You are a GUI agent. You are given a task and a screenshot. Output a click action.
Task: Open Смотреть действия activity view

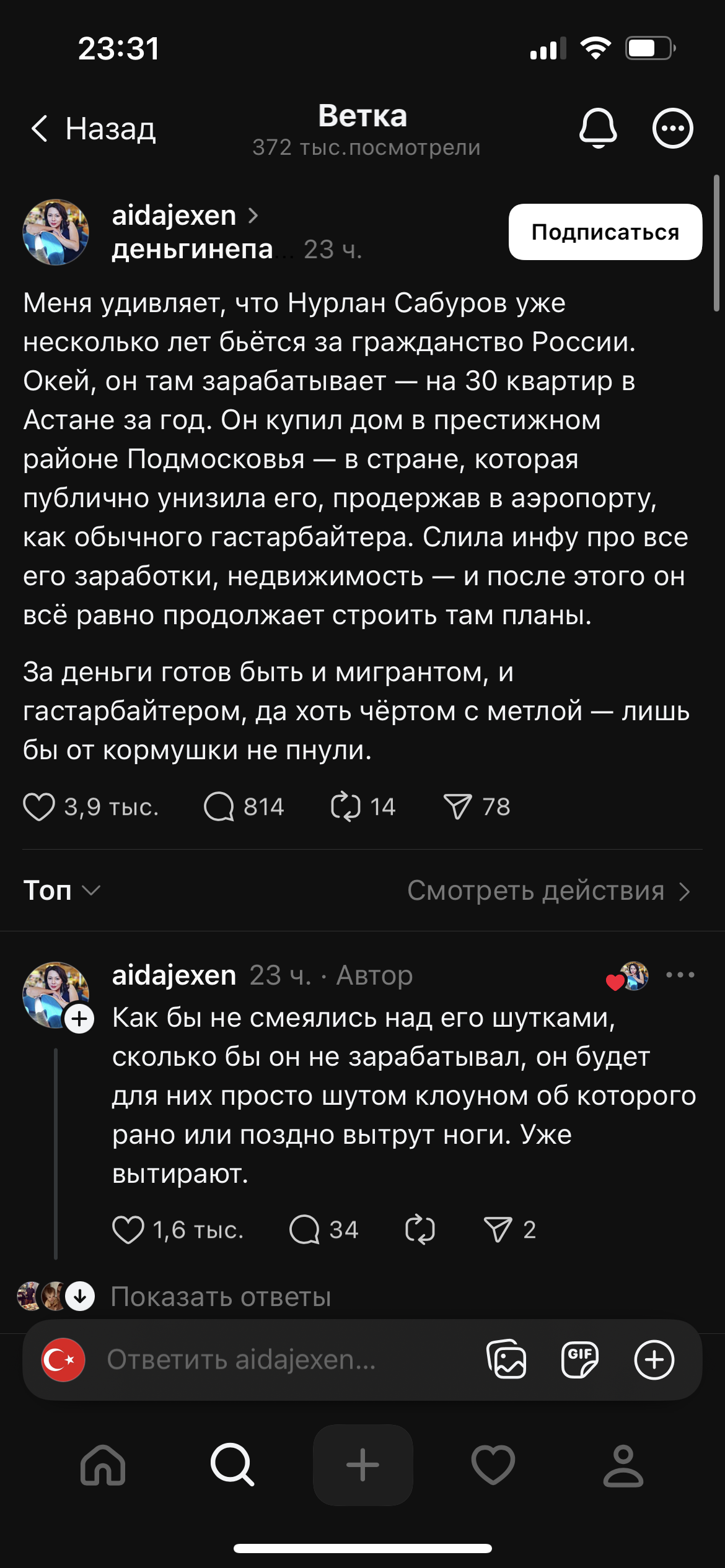click(548, 891)
